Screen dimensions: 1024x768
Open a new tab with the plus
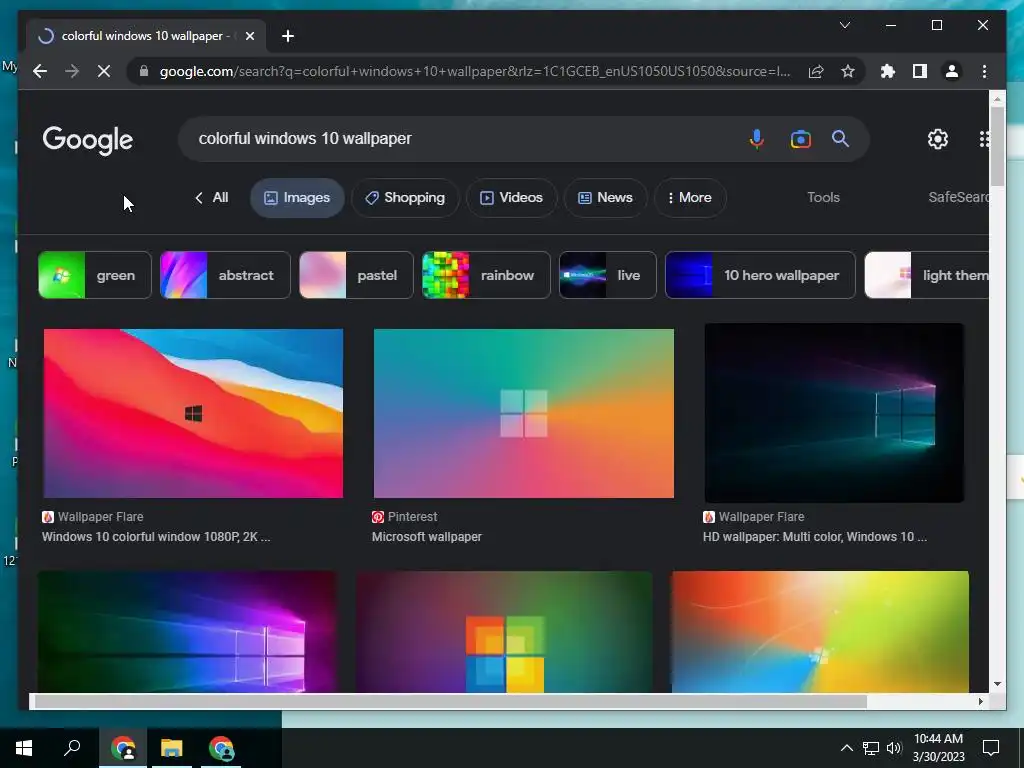pos(288,36)
